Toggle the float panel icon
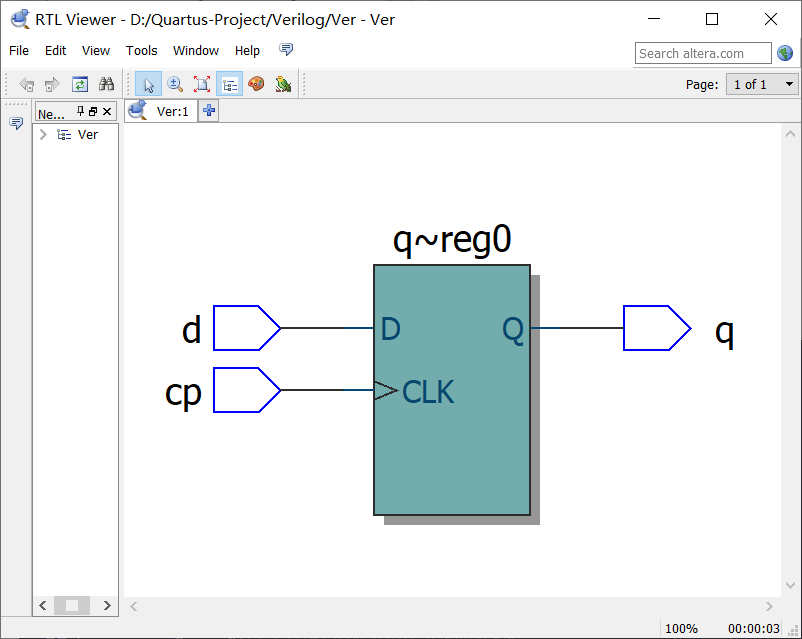 pos(92,111)
